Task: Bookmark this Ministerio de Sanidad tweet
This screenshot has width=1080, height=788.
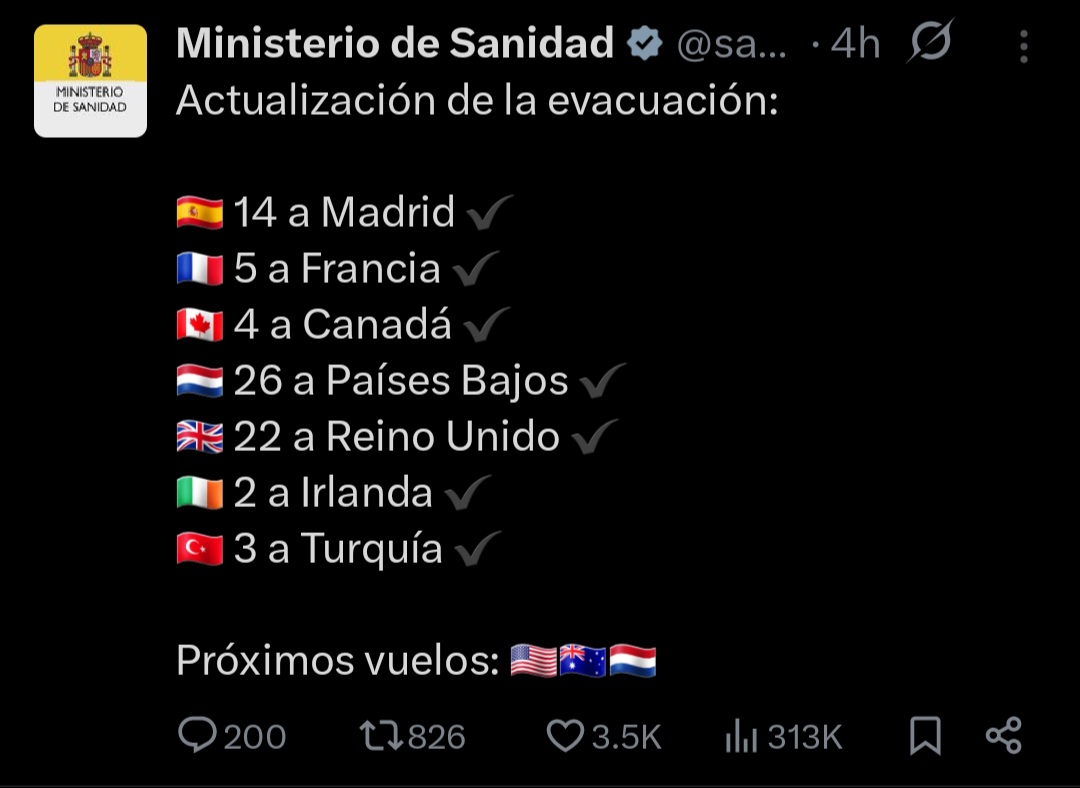Action: [x=925, y=736]
